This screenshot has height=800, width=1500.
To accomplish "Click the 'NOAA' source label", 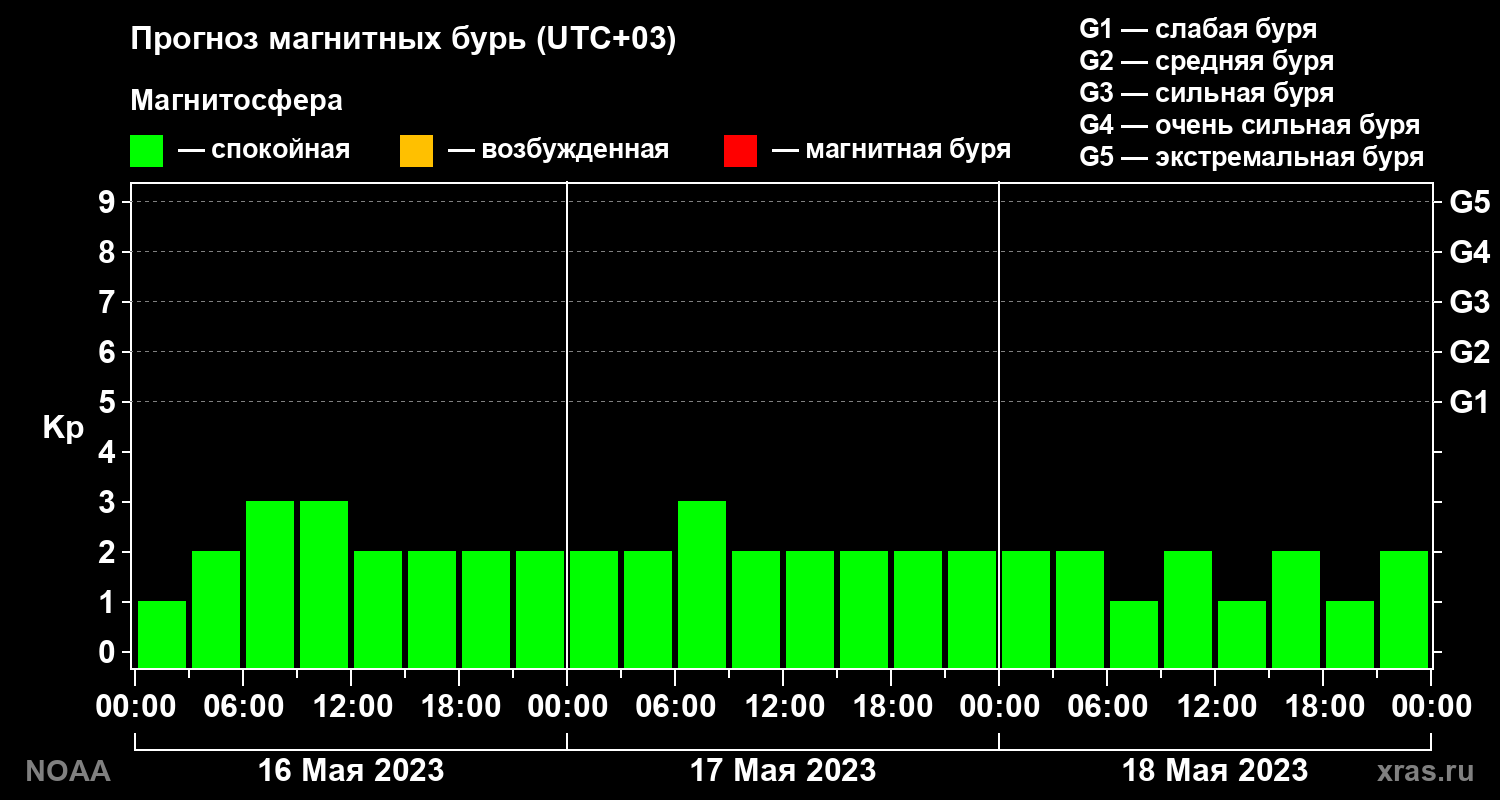I will point(68,771).
